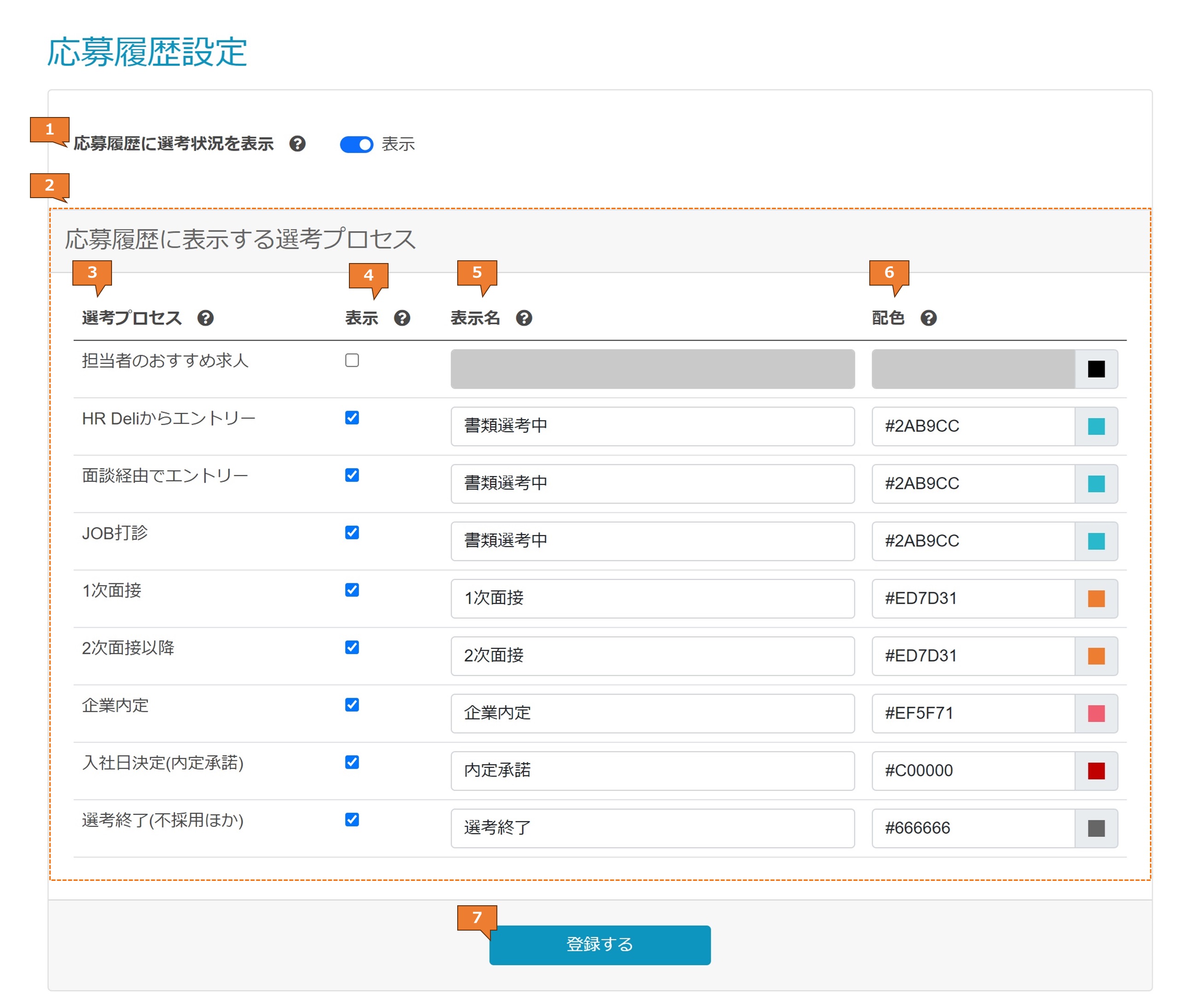Click color code field for HR Deliからエントリー

(973, 427)
